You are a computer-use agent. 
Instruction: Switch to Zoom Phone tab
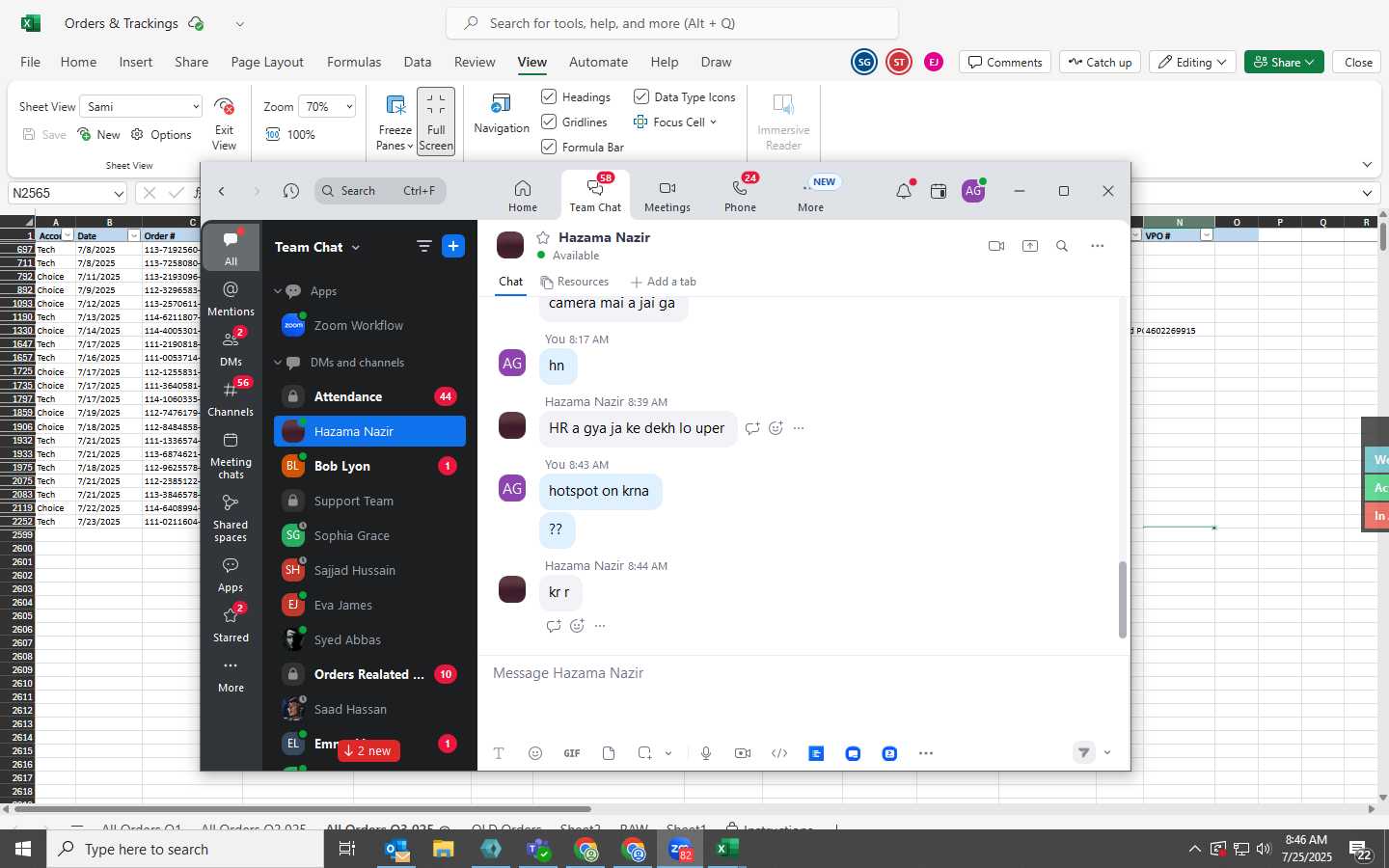point(741,196)
